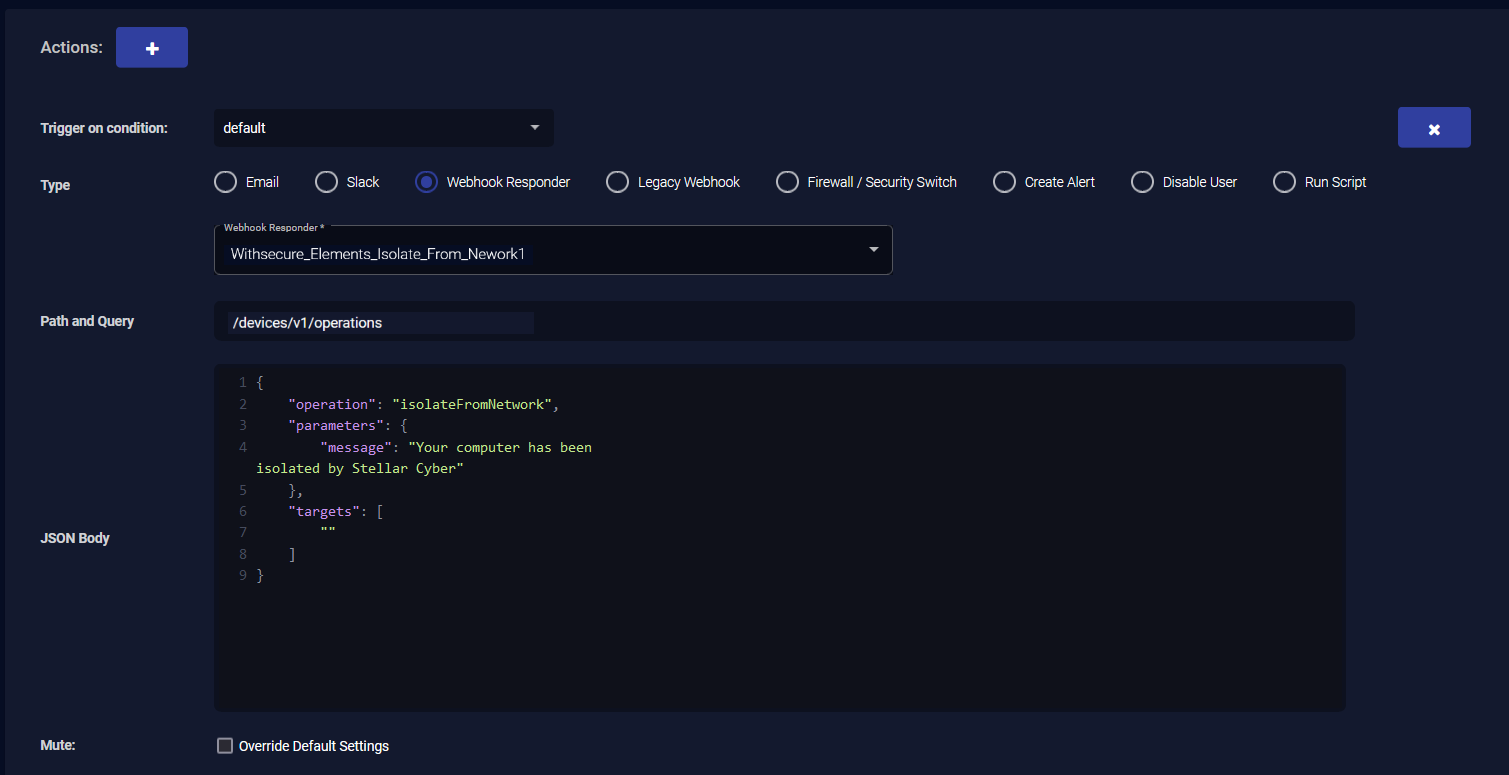Click the "message" key in JSON
Viewport: 1509px width, 775px height.
point(357,447)
